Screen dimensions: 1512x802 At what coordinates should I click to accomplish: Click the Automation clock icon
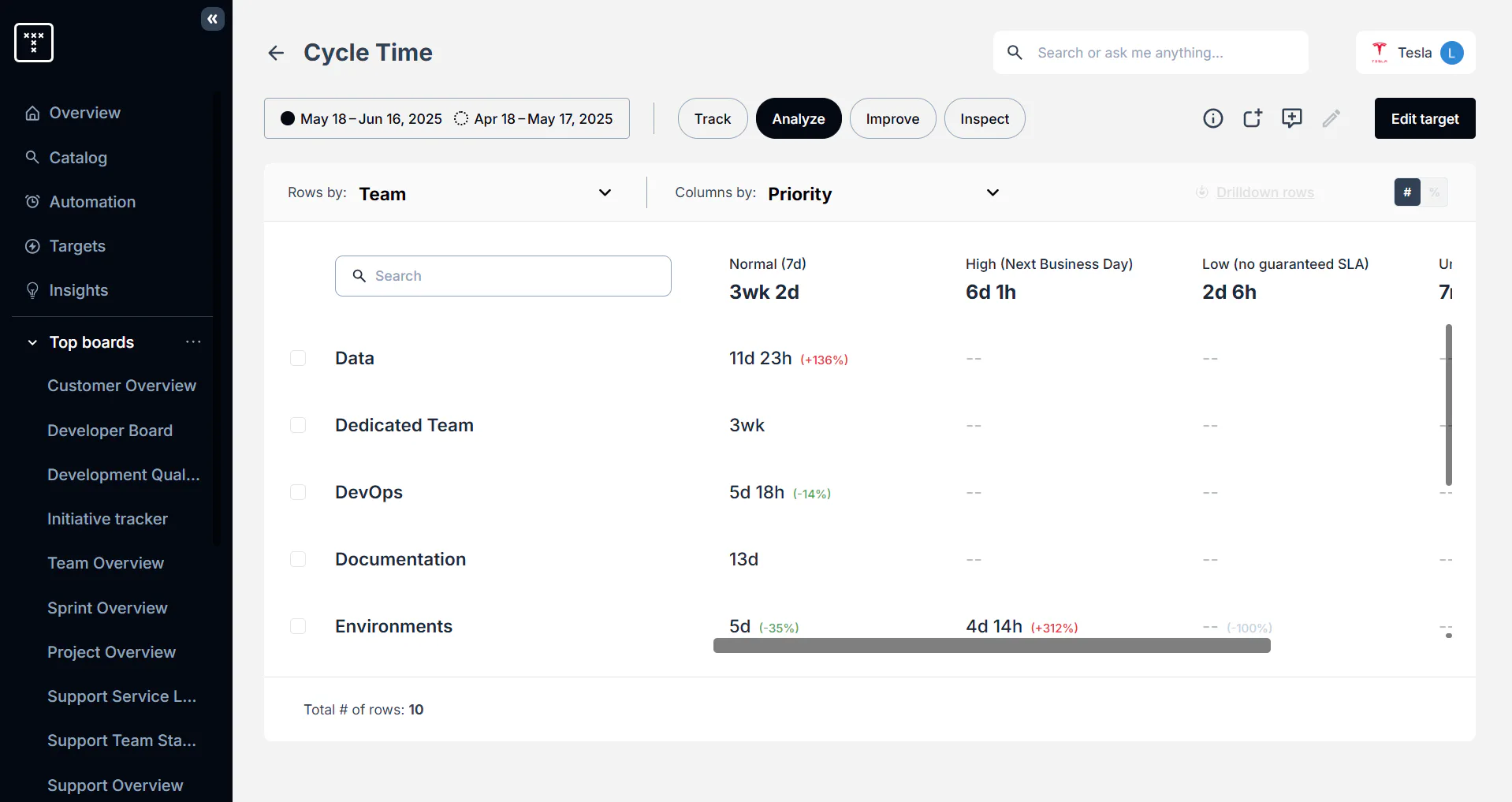(x=32, y=201)
